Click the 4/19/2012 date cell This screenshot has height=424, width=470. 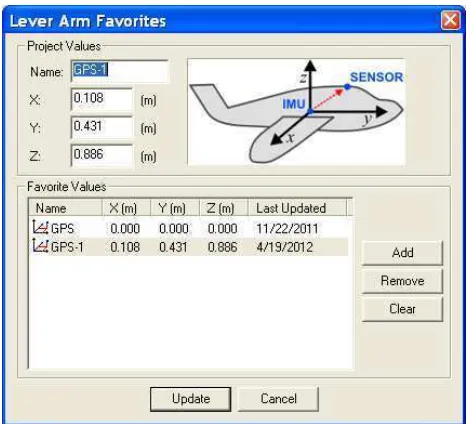pos(285,247)
